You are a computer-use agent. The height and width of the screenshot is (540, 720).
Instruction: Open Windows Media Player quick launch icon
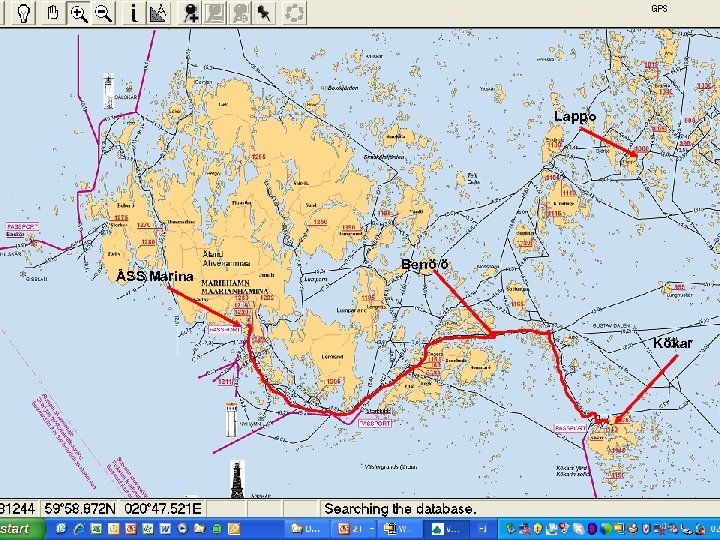(182, 529)
